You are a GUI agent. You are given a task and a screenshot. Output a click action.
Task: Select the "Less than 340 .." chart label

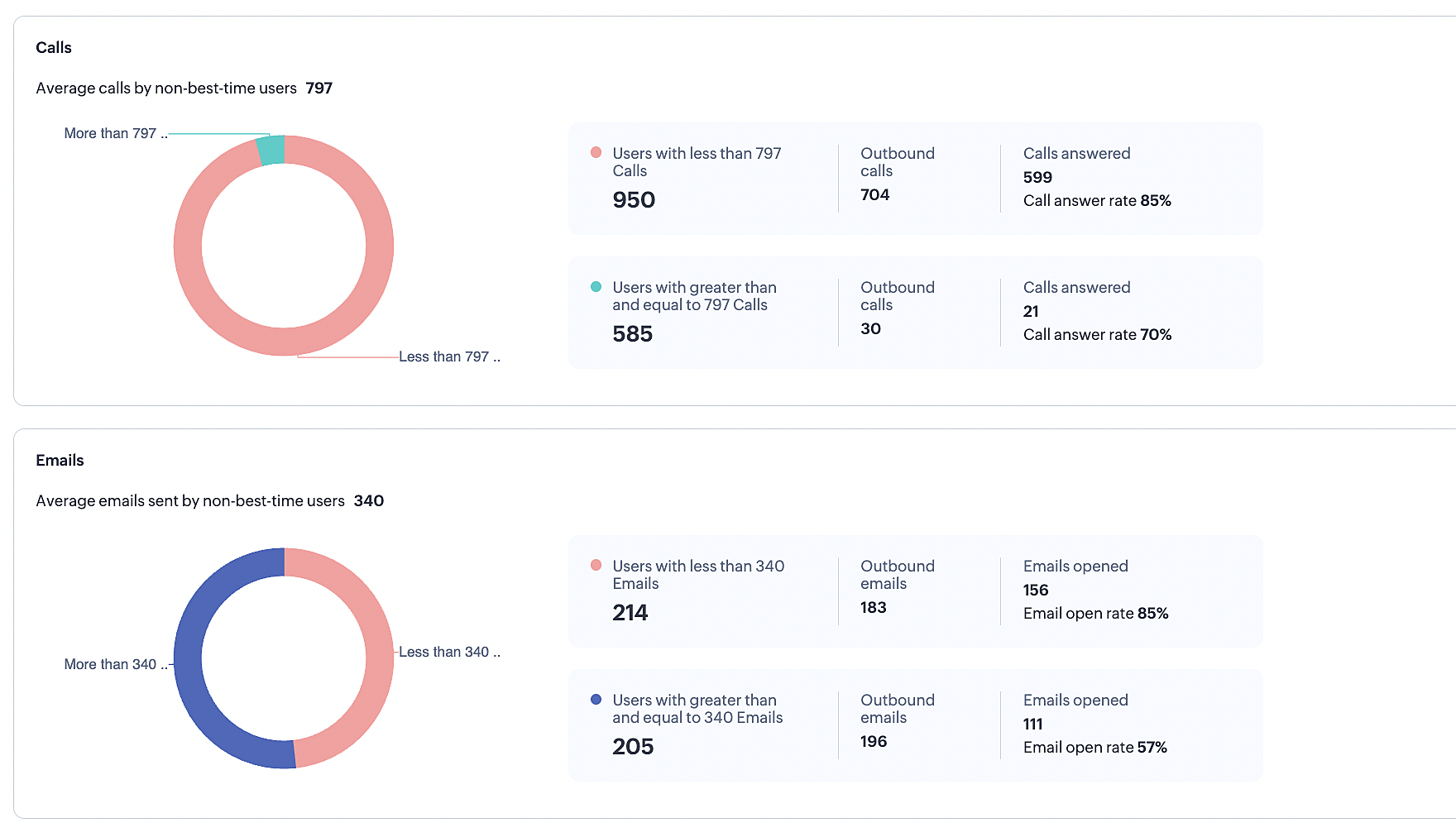[449, 652]
